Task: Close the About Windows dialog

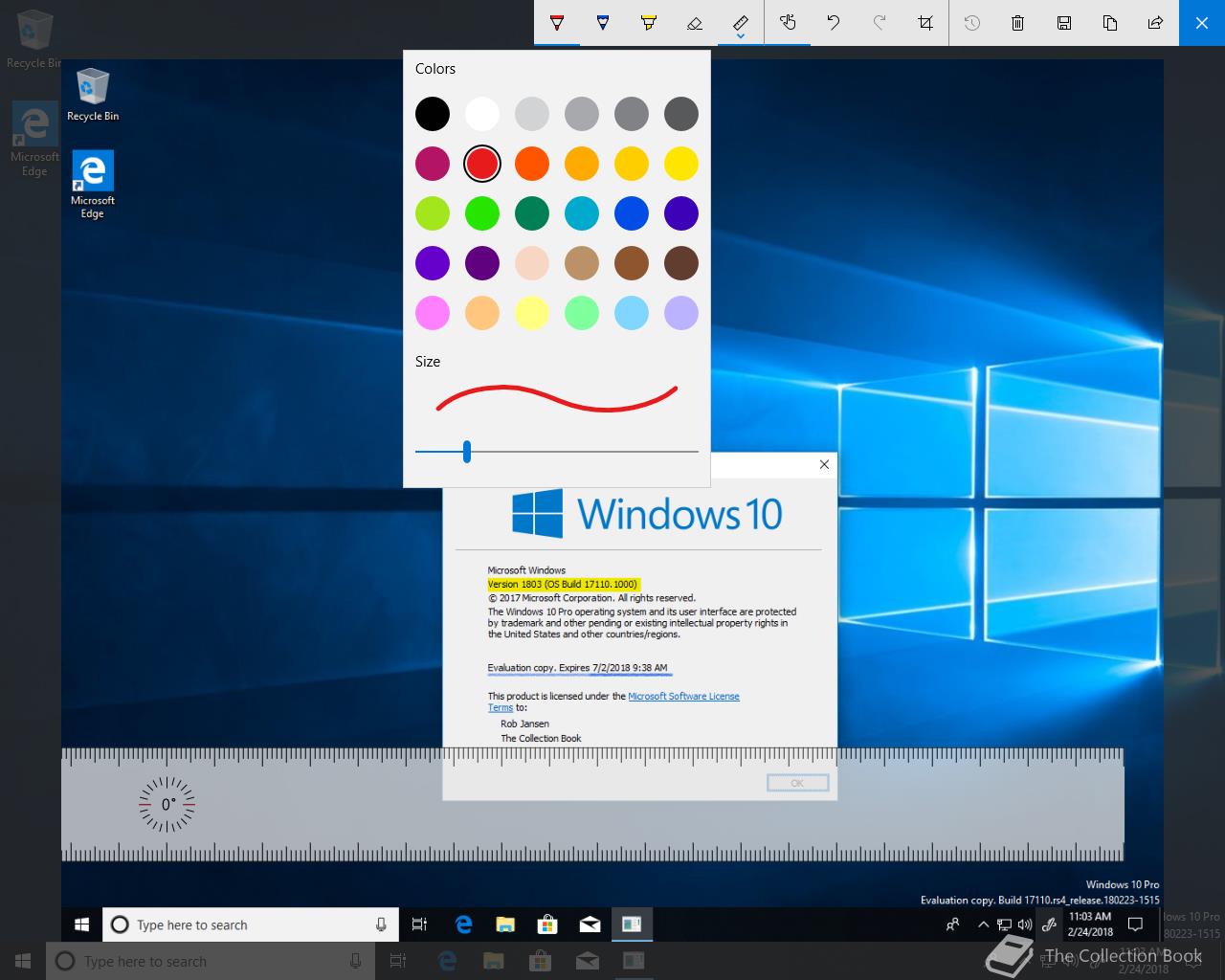Action: 824,464
